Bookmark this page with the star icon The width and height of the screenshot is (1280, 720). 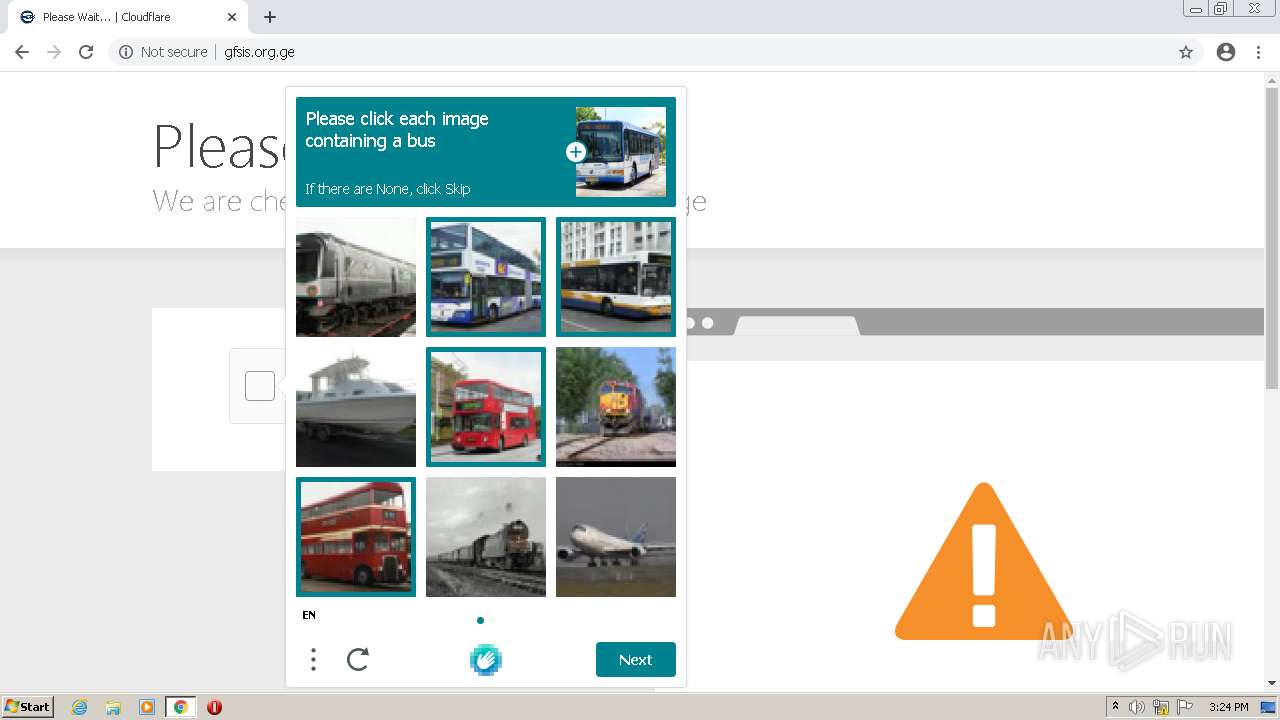click(1186, 52)
